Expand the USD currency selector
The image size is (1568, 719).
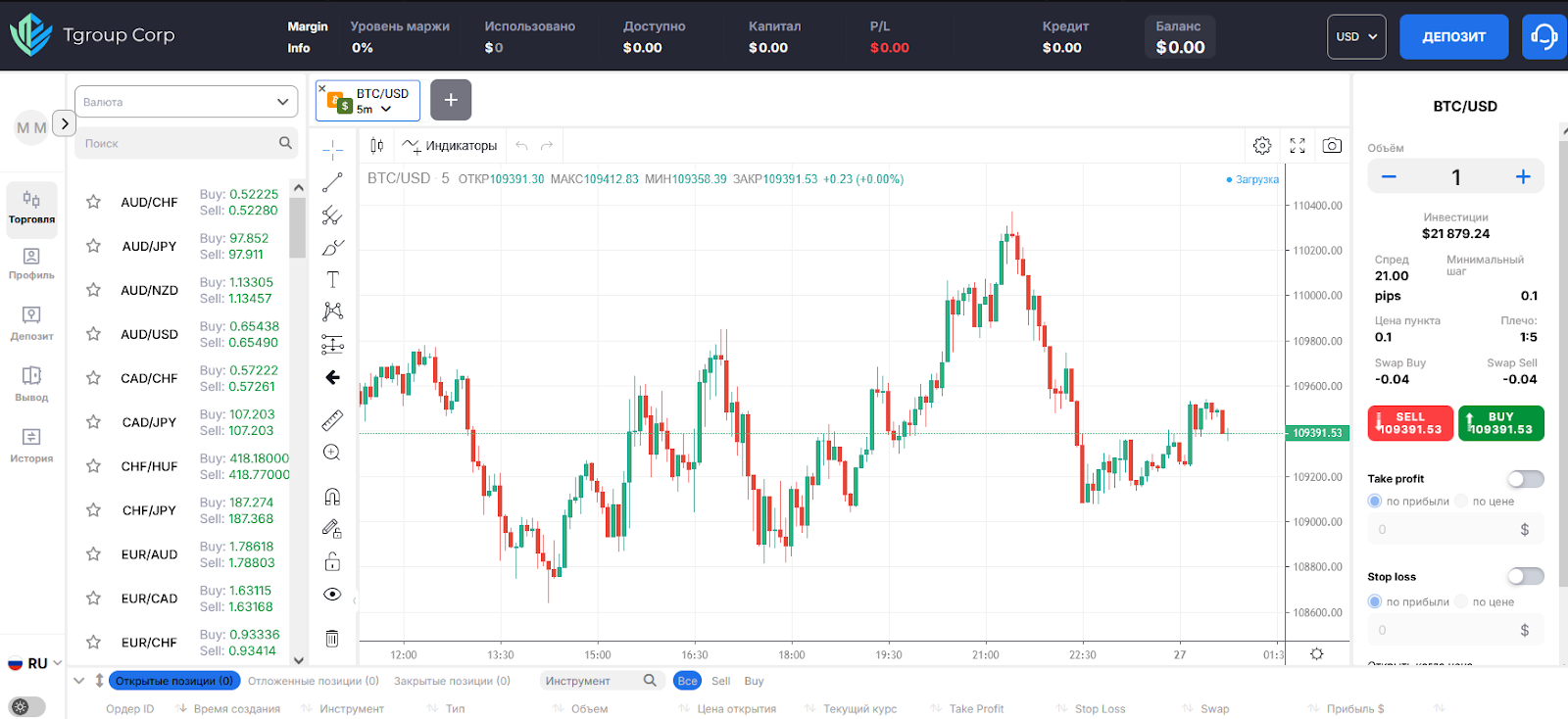coord(1356,37)
